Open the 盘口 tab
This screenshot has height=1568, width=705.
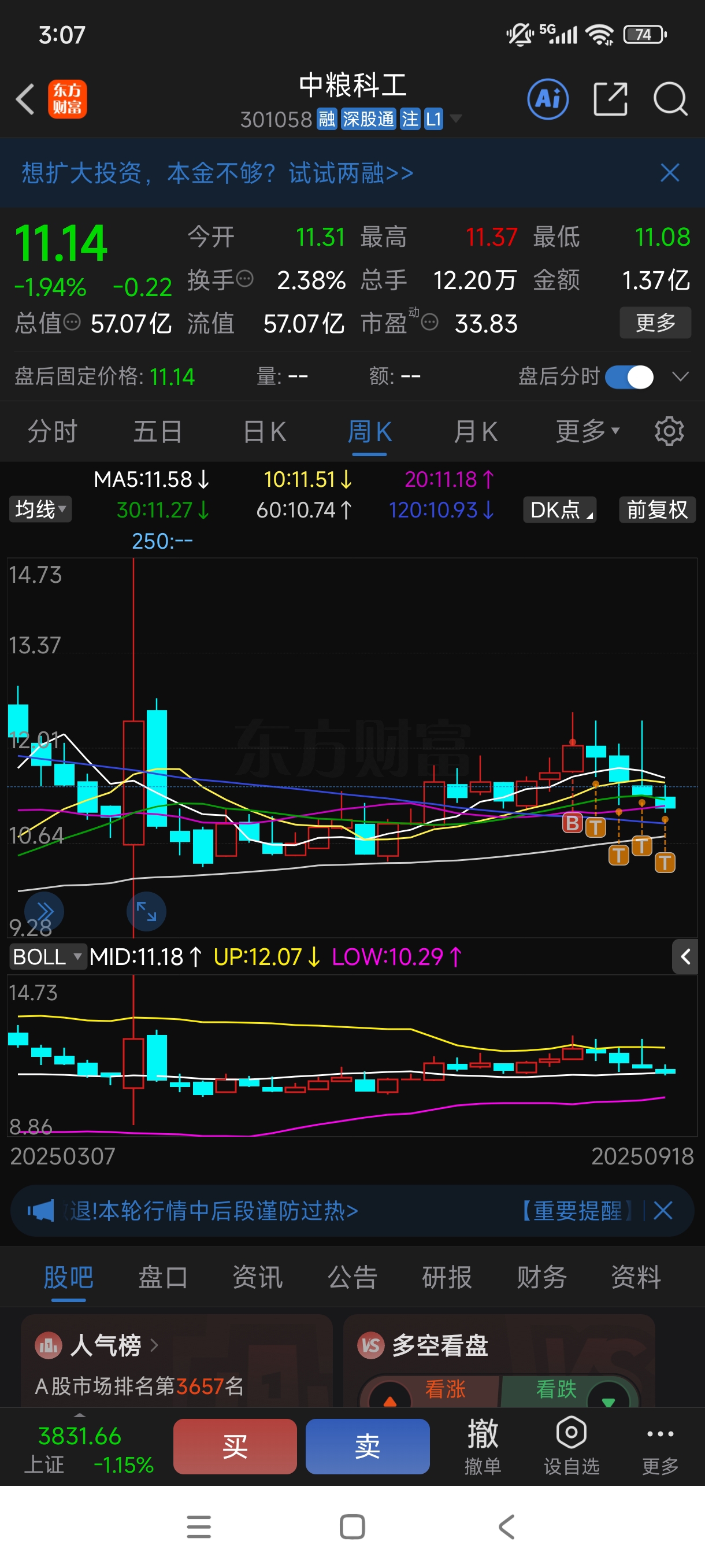[163, 1277]
